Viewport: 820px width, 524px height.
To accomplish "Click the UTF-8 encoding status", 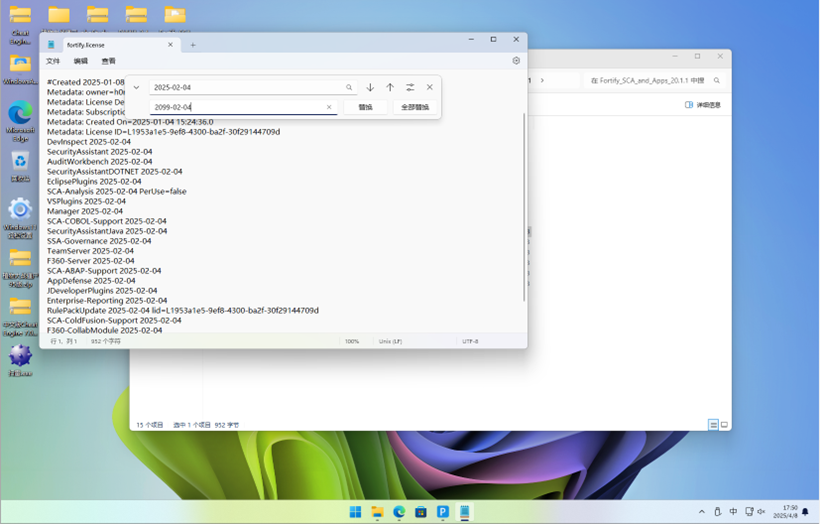I will pos(470,341).
